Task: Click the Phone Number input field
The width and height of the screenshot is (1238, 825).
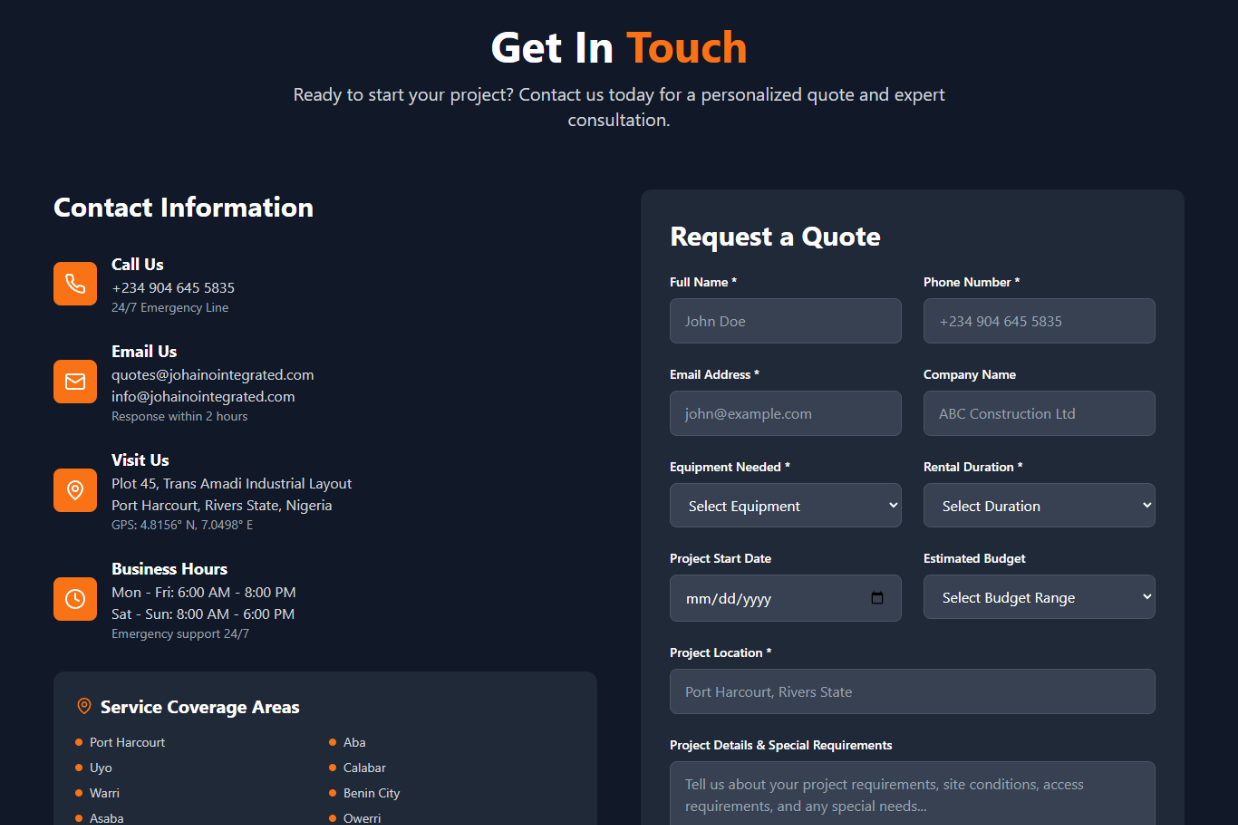Action: (1039, 321)
